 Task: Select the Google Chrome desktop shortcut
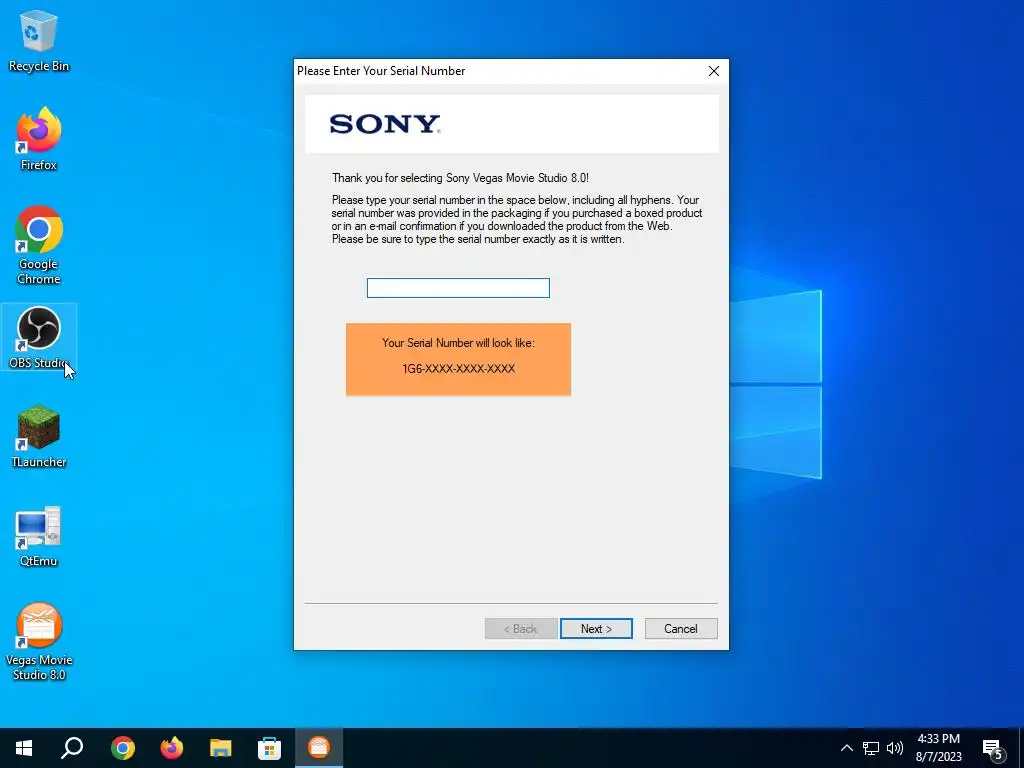pos(39,246)
